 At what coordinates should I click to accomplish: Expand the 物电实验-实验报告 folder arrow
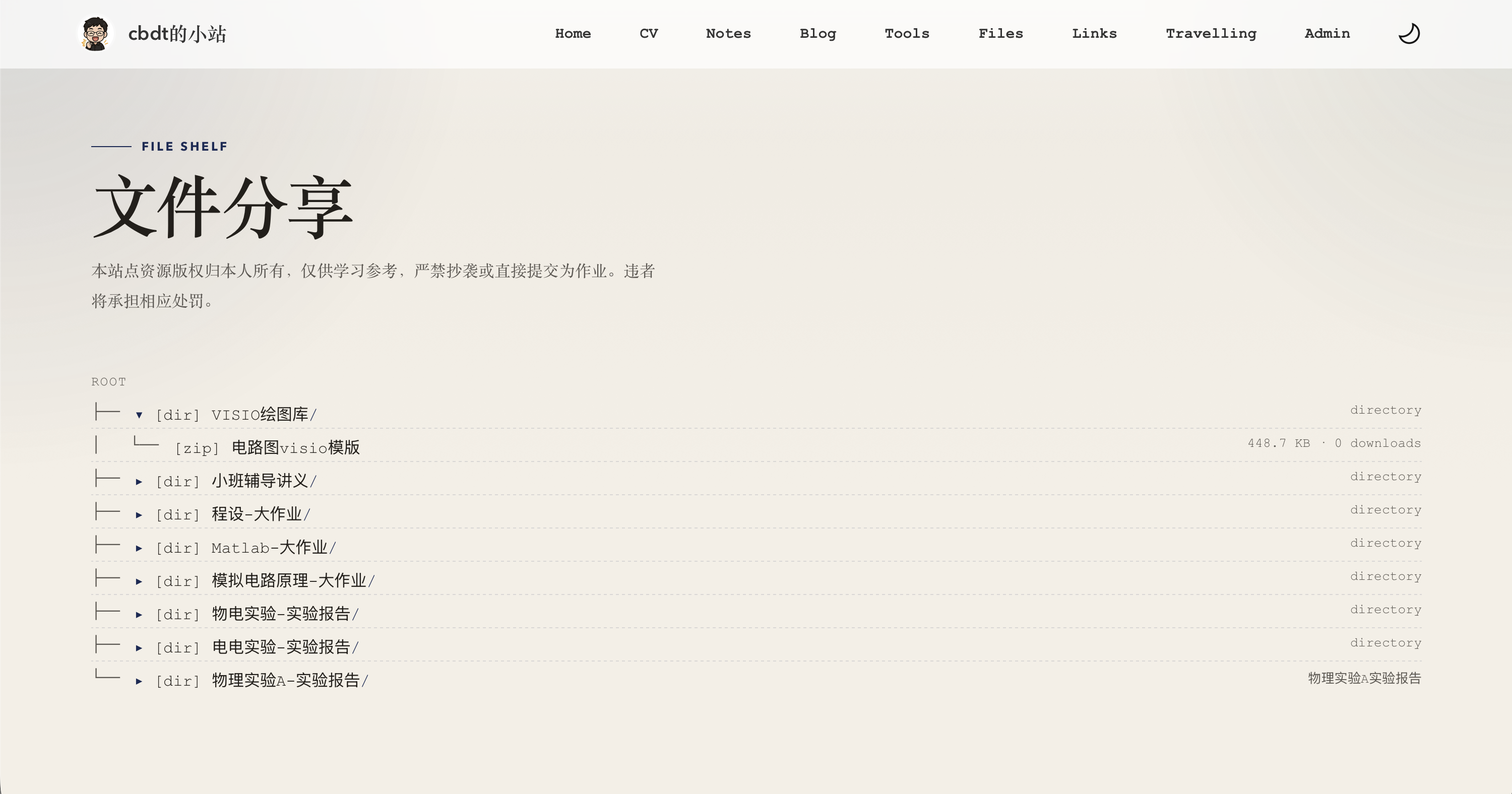pos(139,615)
